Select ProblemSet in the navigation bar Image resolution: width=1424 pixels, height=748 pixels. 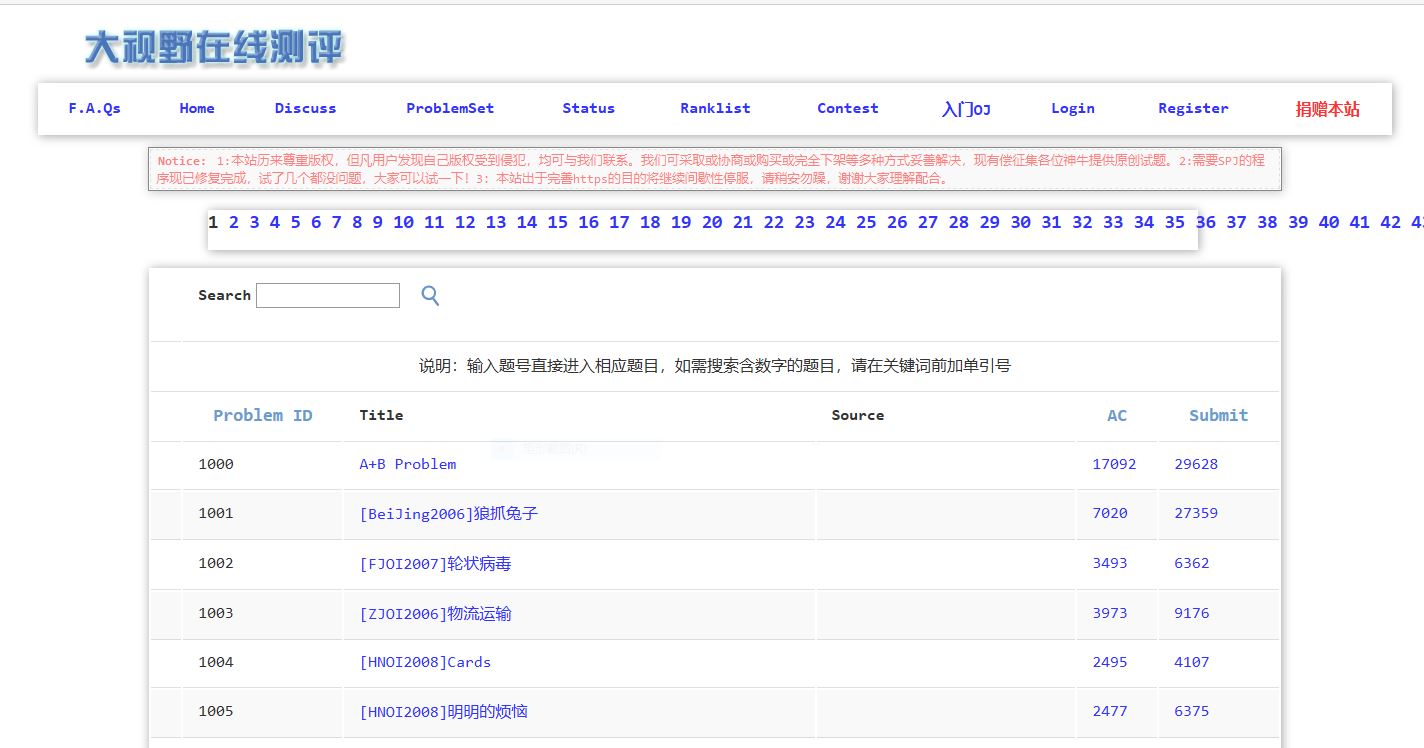(x=450, y=108)
